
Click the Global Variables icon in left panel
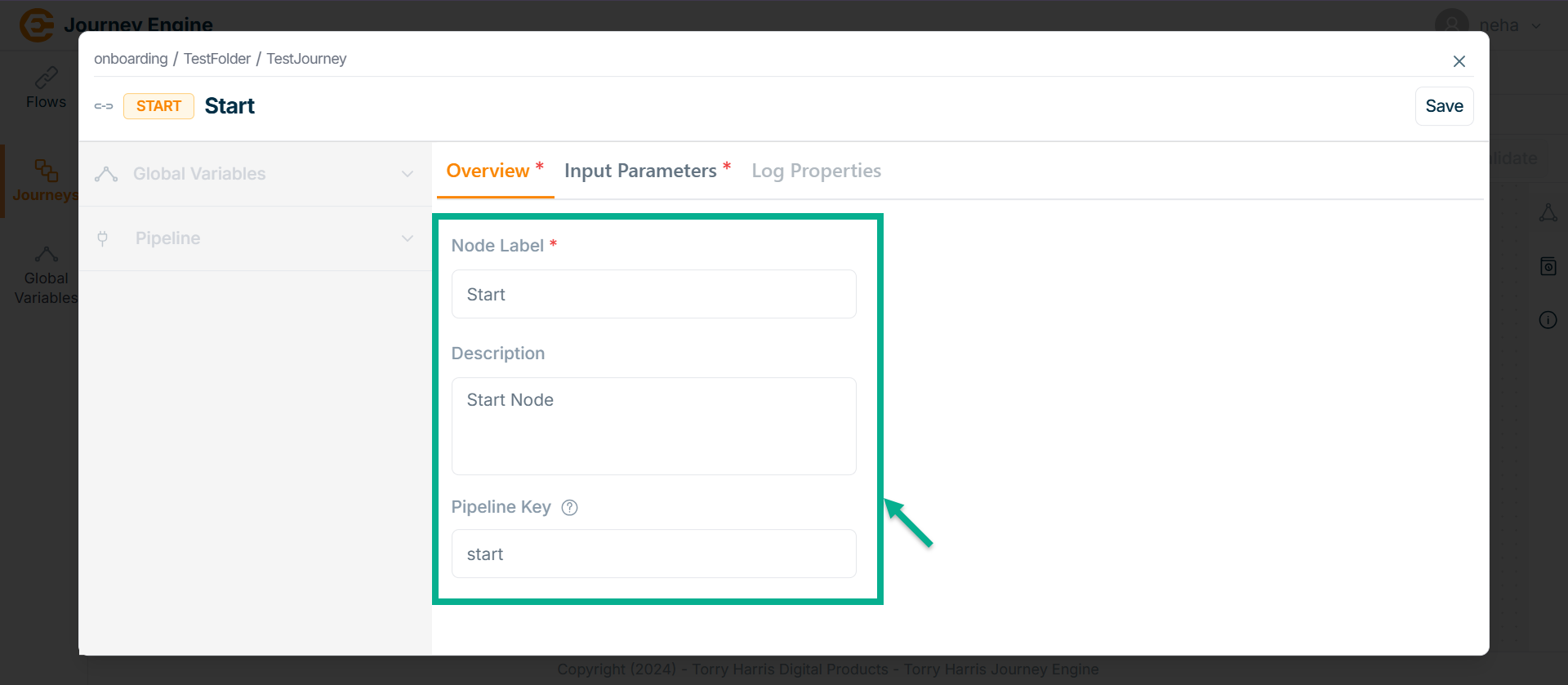106,174
